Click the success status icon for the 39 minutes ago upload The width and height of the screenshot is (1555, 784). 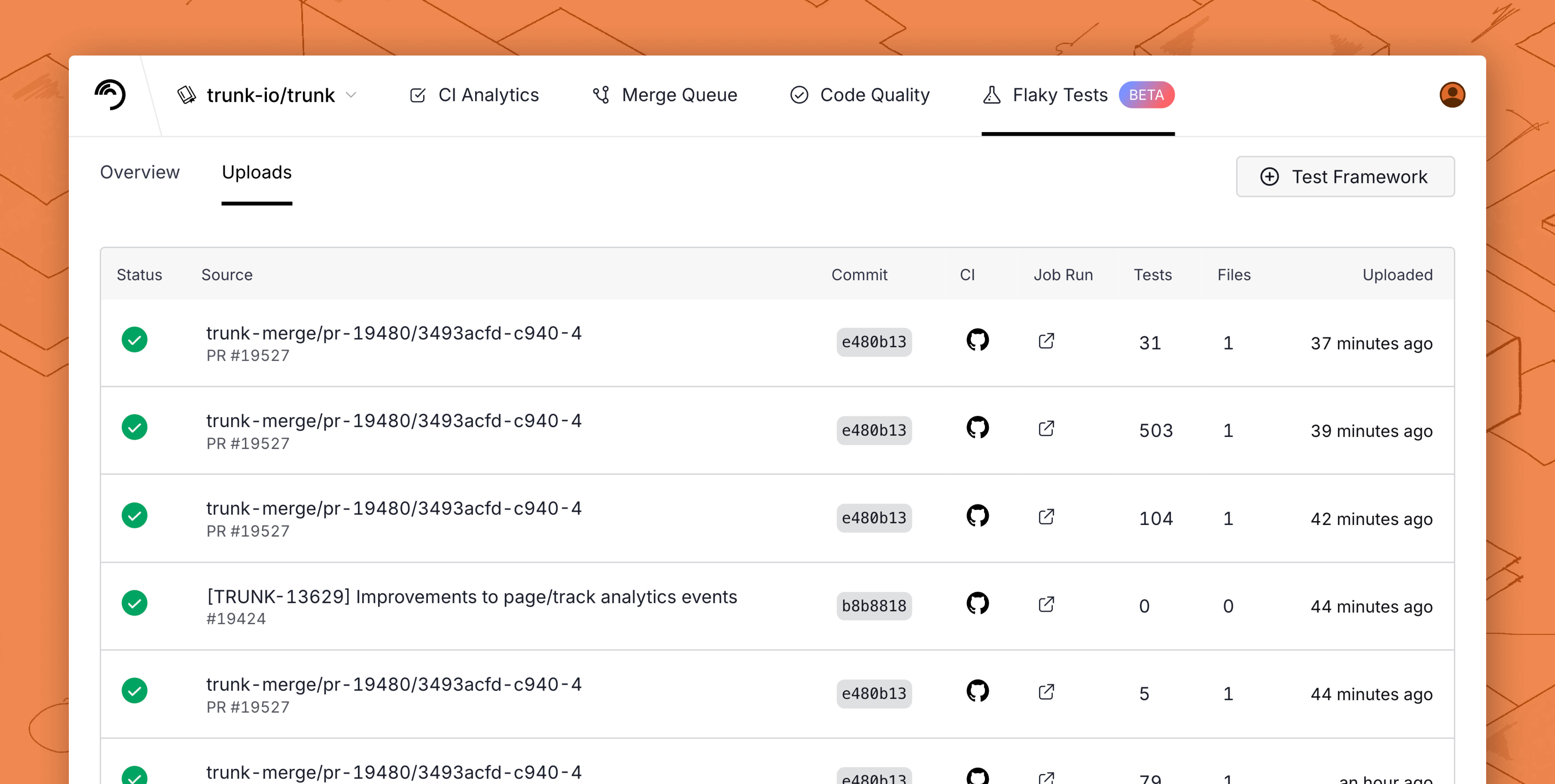click(135, 427)
